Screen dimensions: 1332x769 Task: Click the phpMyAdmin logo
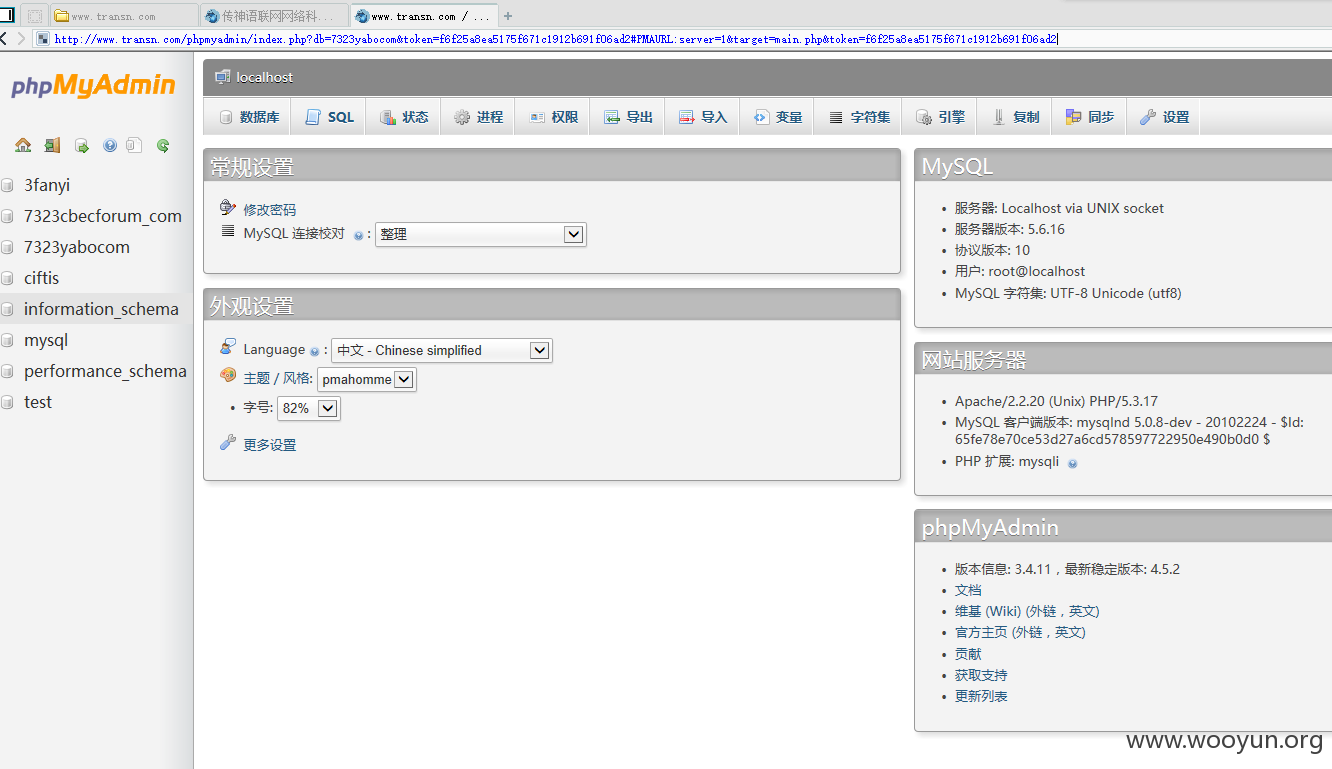click(93, 86)
